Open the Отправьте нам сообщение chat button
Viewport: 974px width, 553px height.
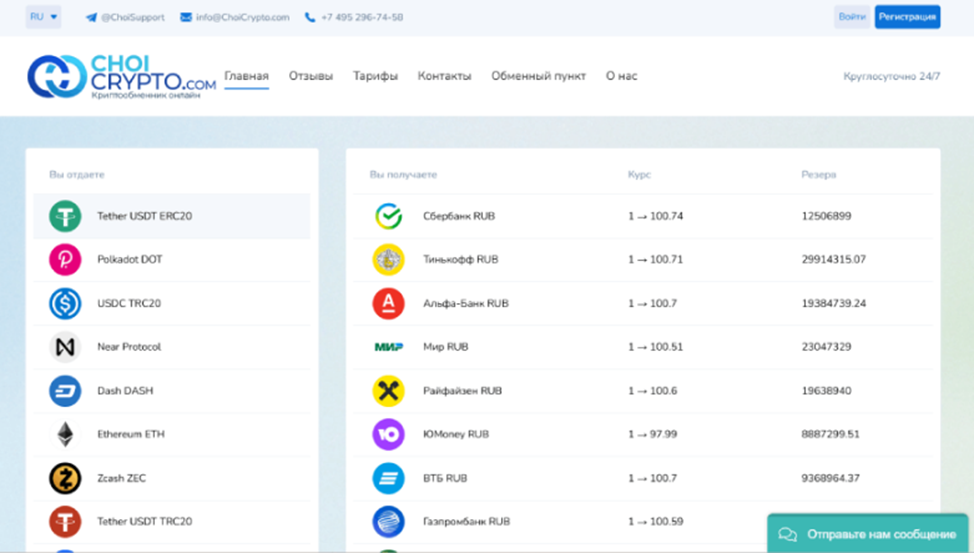pos(868,533)
